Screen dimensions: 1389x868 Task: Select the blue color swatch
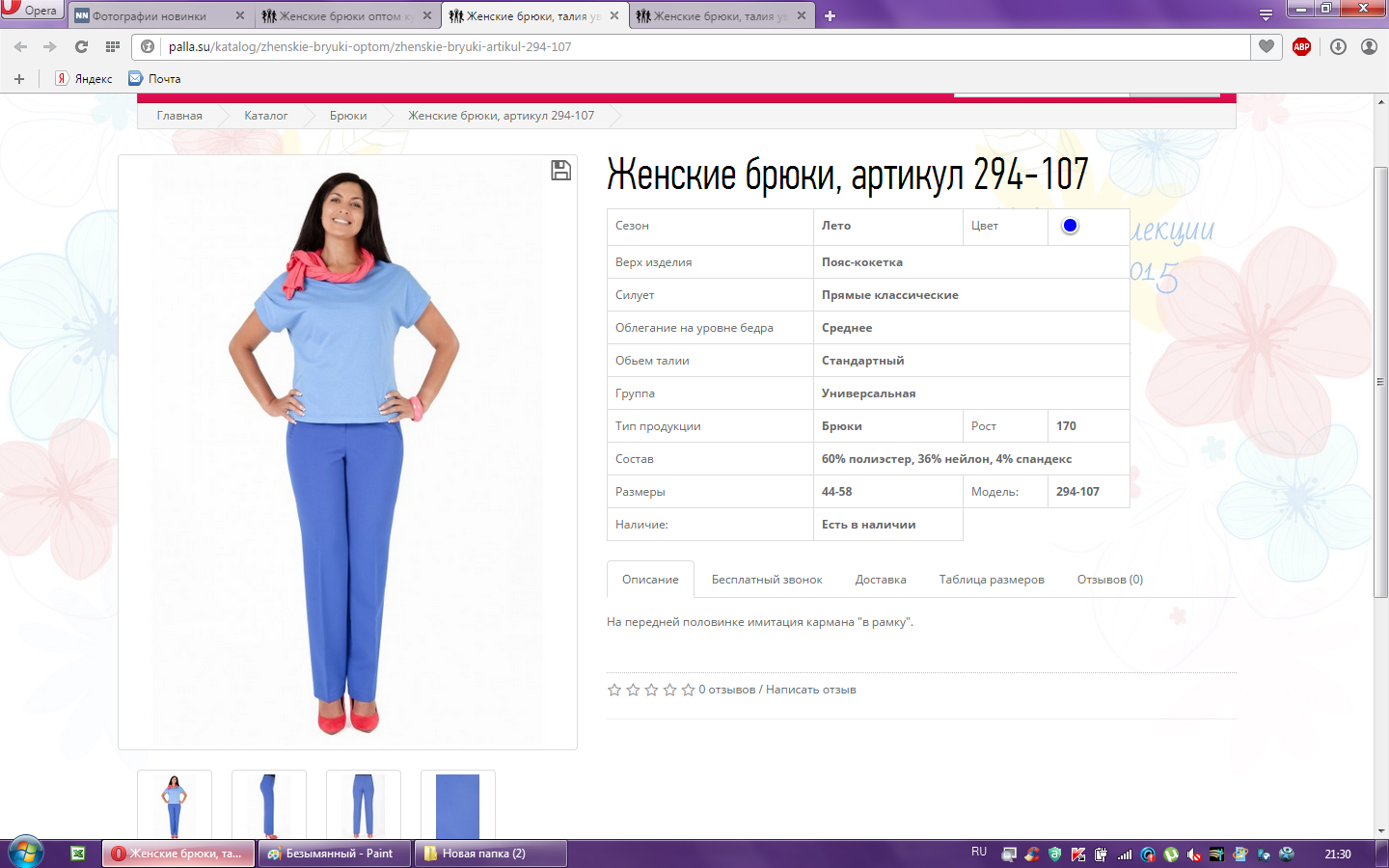1070,226
